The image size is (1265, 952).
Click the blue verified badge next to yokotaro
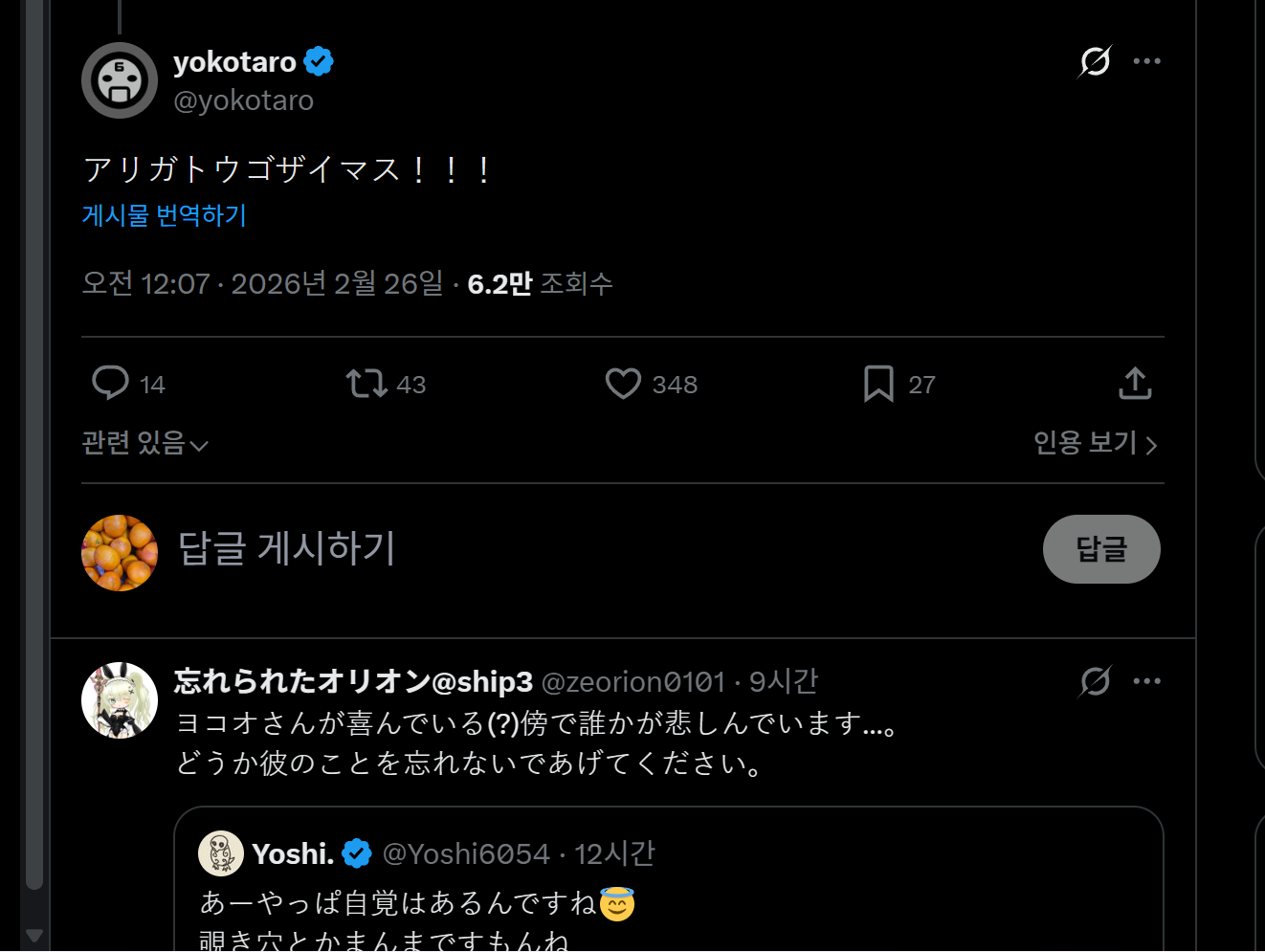[319, 61]
